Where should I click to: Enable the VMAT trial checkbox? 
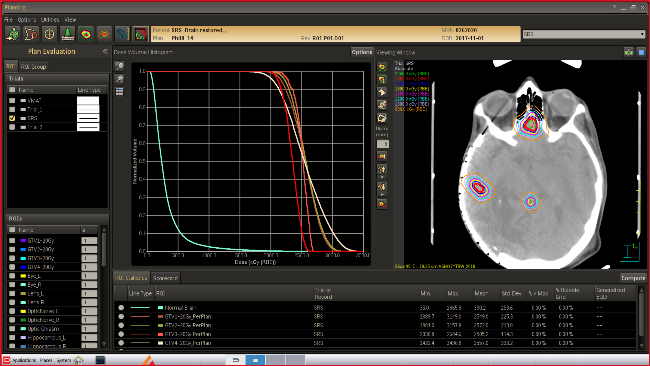12,101
